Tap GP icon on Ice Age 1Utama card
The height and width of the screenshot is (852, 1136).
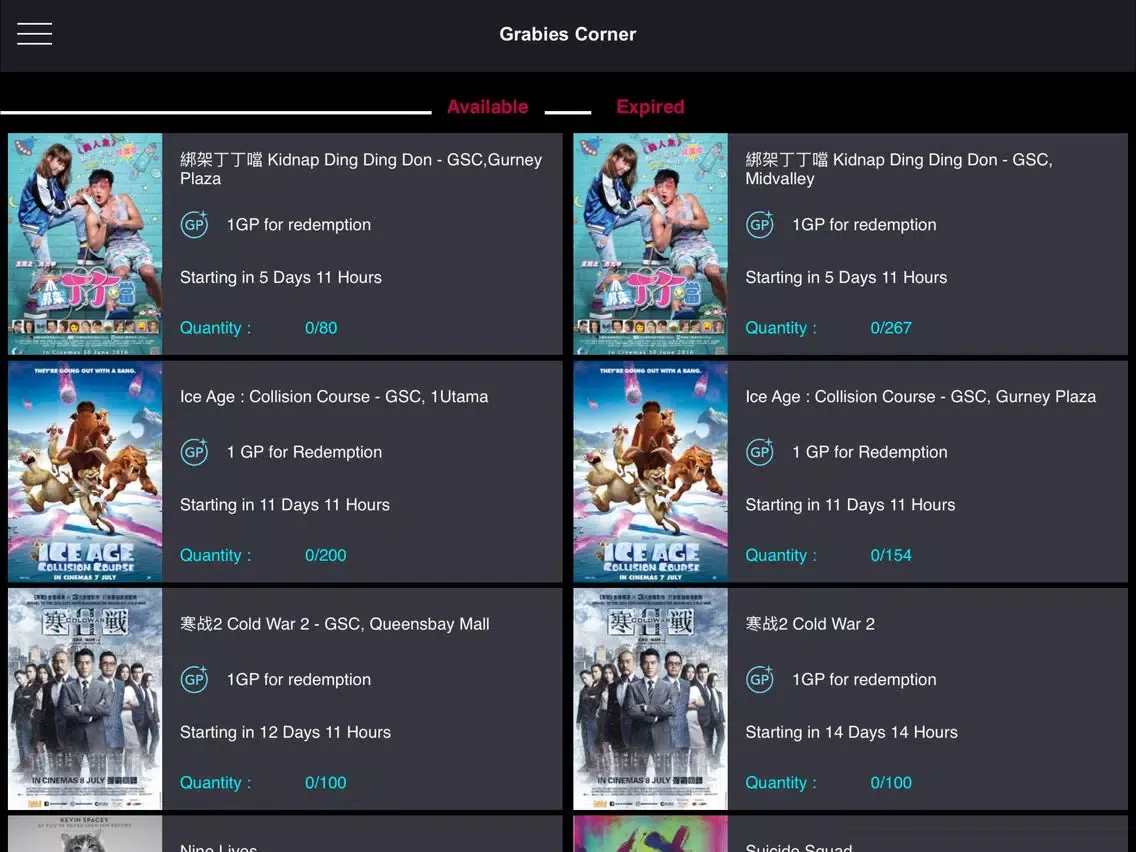(194, 452)
